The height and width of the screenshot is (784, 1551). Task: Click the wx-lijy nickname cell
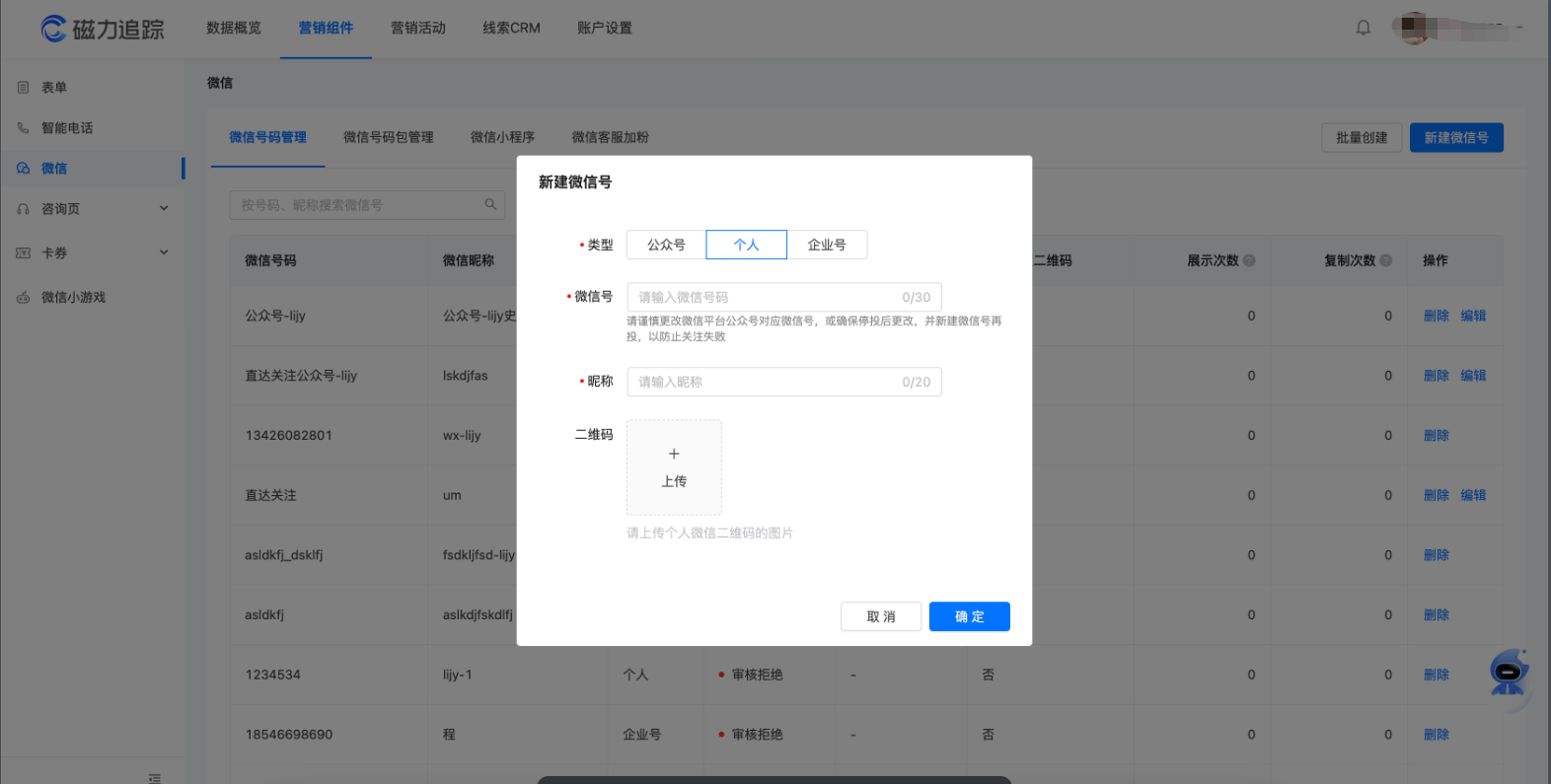click(x=462, y=435)
